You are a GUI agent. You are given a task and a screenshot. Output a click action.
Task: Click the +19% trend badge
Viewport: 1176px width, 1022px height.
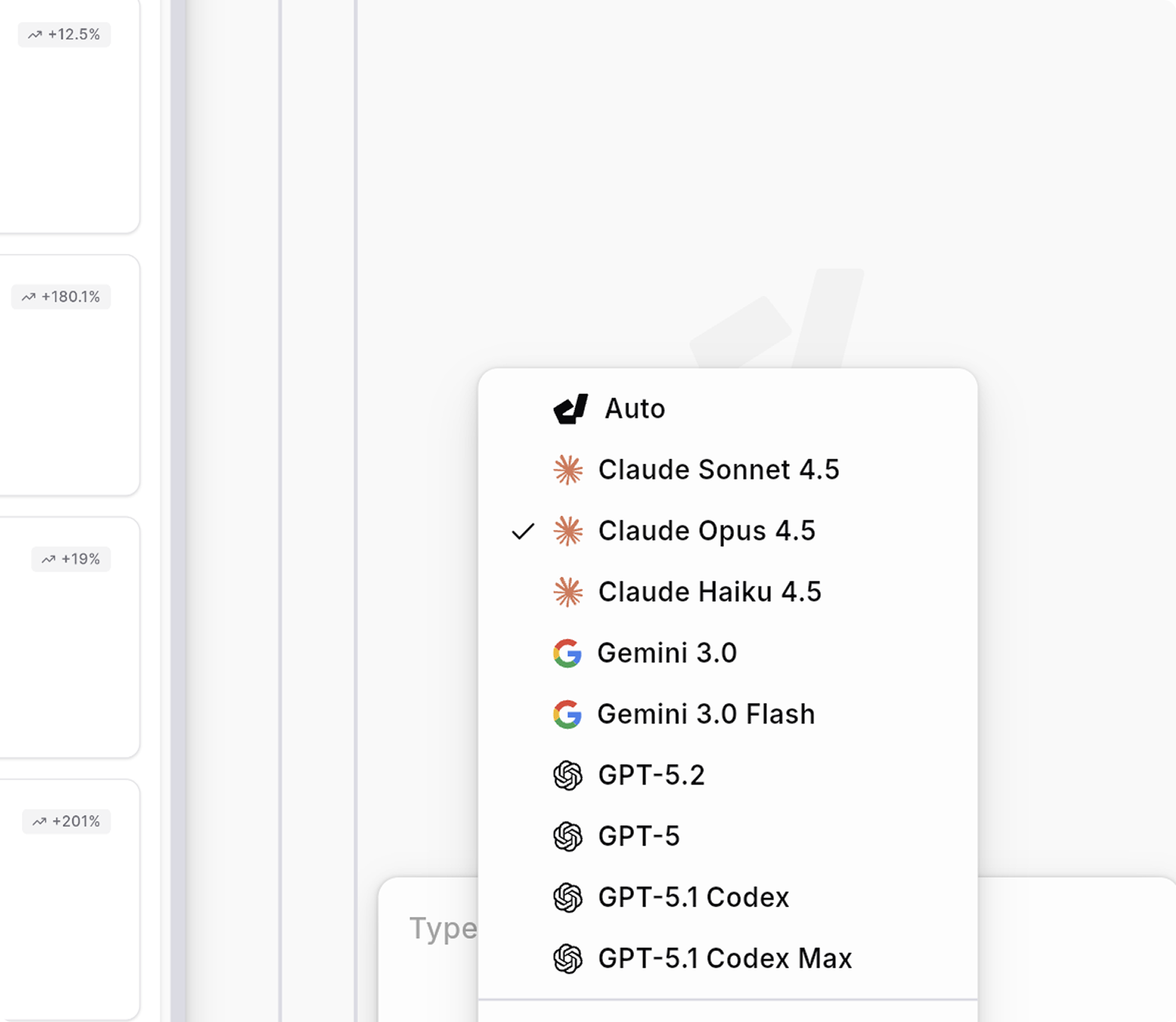(71, 559)
